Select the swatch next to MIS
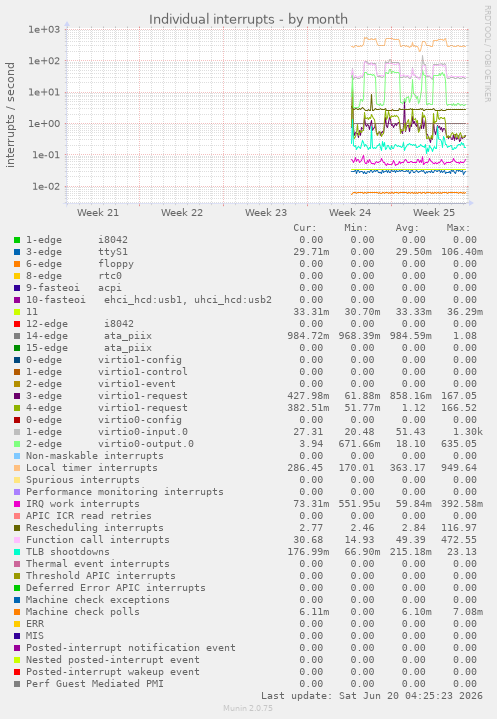This screenshot has height=719, width=497. coord(17,636)
